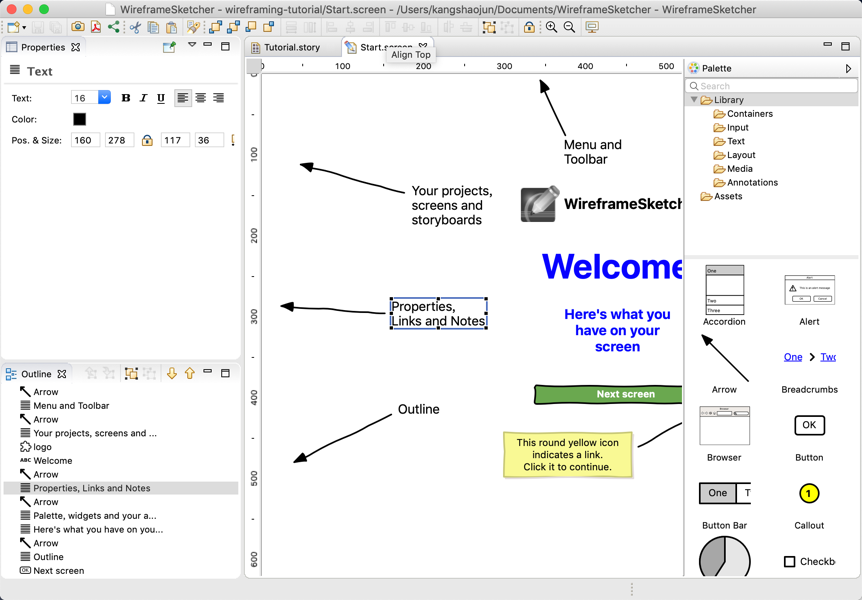
Task: Export to PDF using toolbar icon
Action: point(96,27)
